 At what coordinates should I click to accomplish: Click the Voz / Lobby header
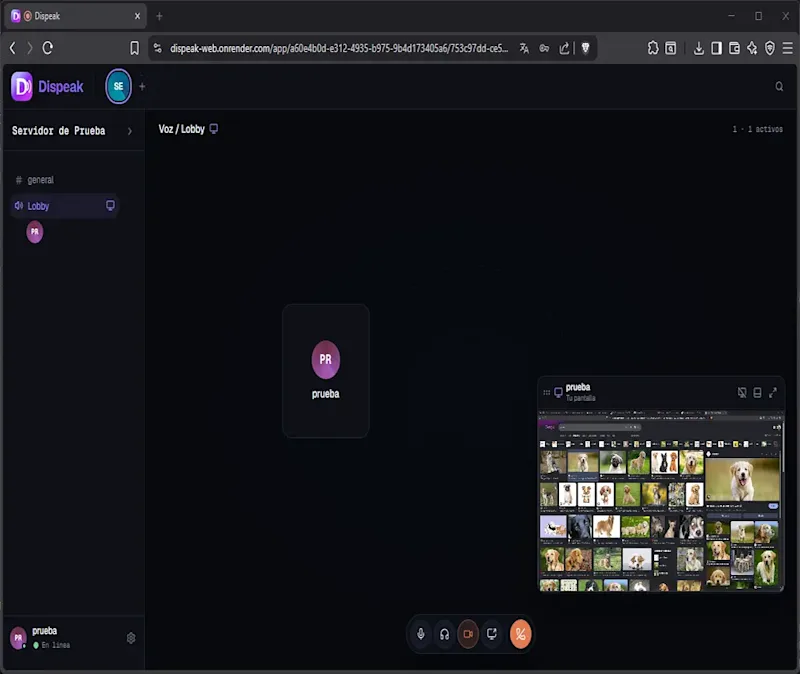pos(181,129)
